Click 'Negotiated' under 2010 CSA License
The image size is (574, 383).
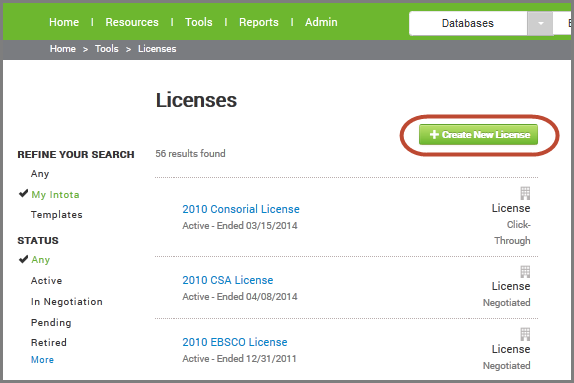[x=507, y=303]
